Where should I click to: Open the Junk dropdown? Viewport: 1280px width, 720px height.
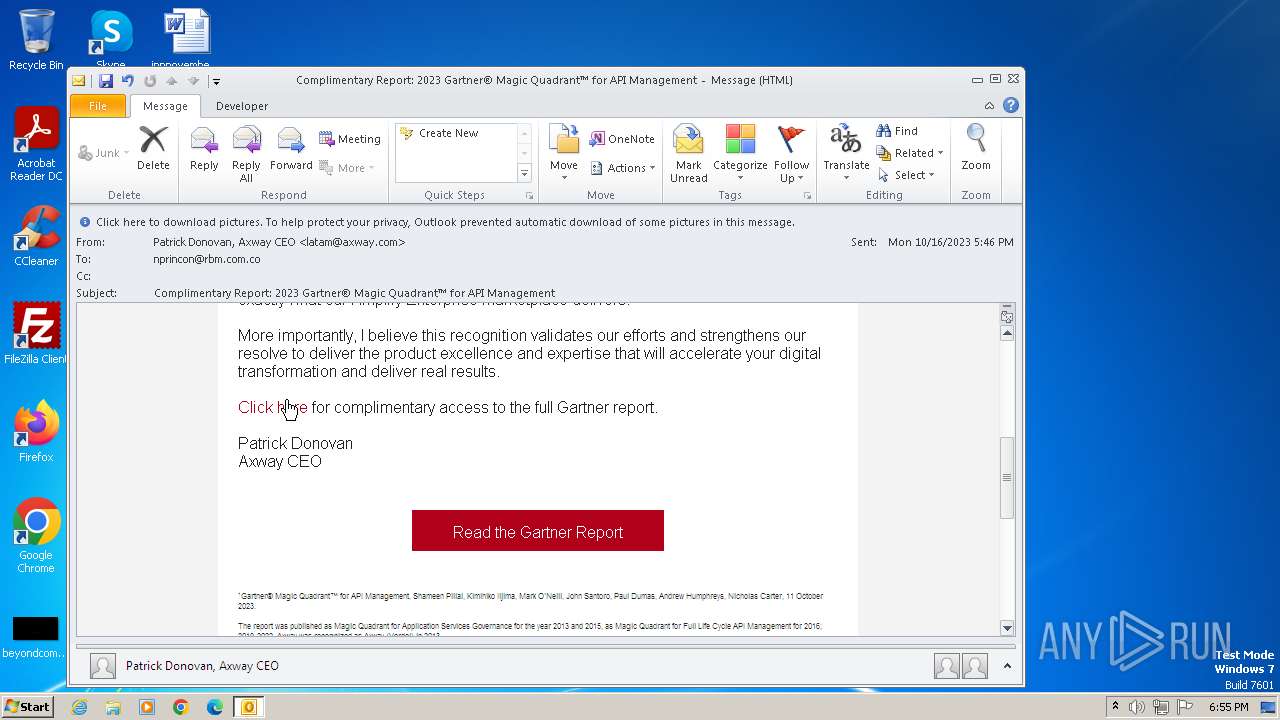pyautogui.click(x=104, y=153)
